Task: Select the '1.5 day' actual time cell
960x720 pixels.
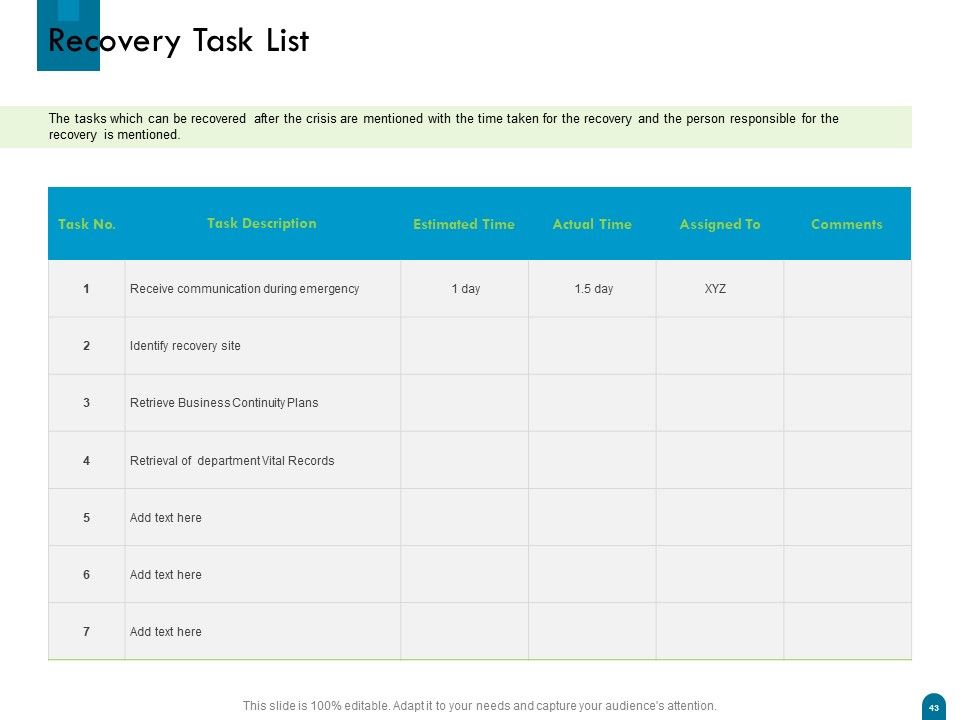Action: pos(592,288)
